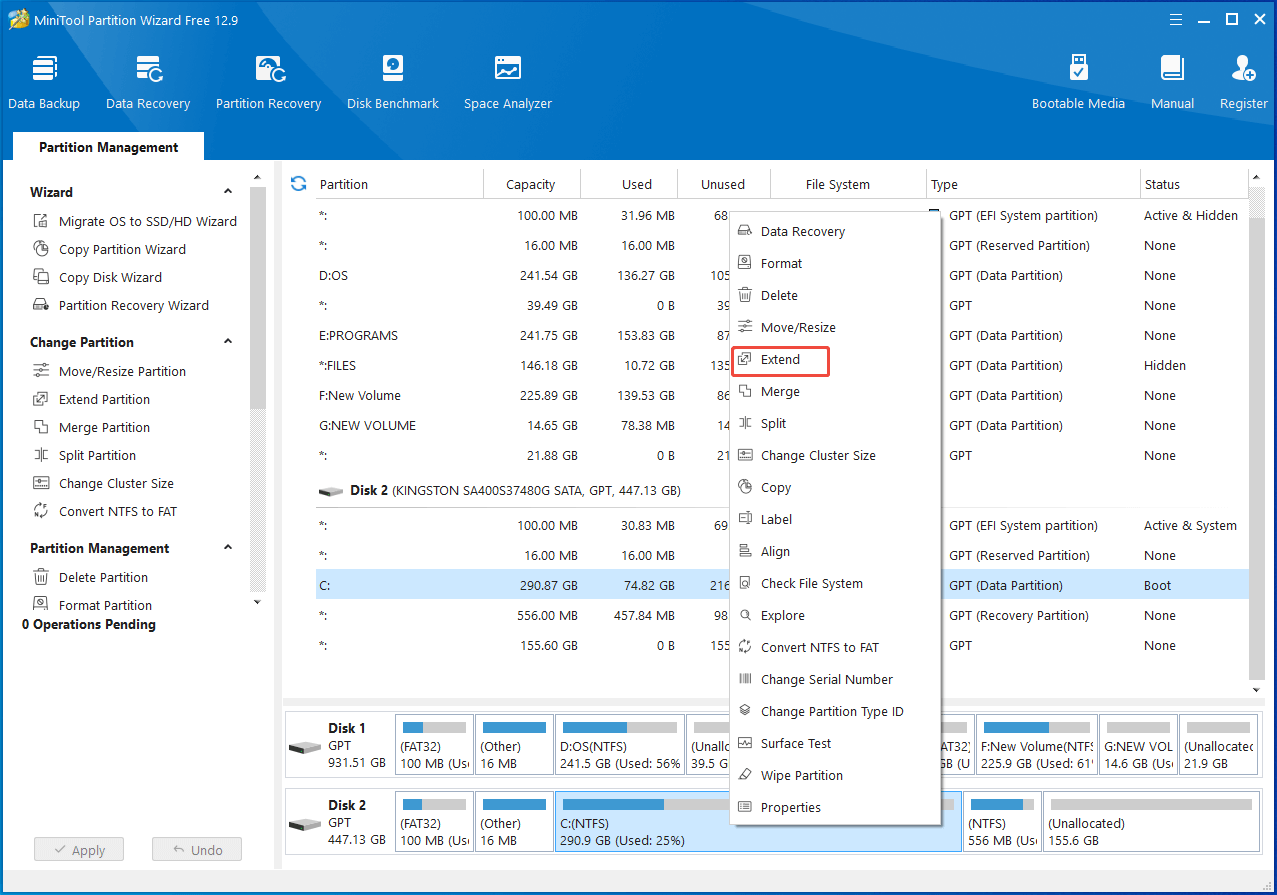This screenshot has height=895, width=1277.
Task: Switch to the Partition Management tab
Action: pyautogui.click(x=108, y=147)
